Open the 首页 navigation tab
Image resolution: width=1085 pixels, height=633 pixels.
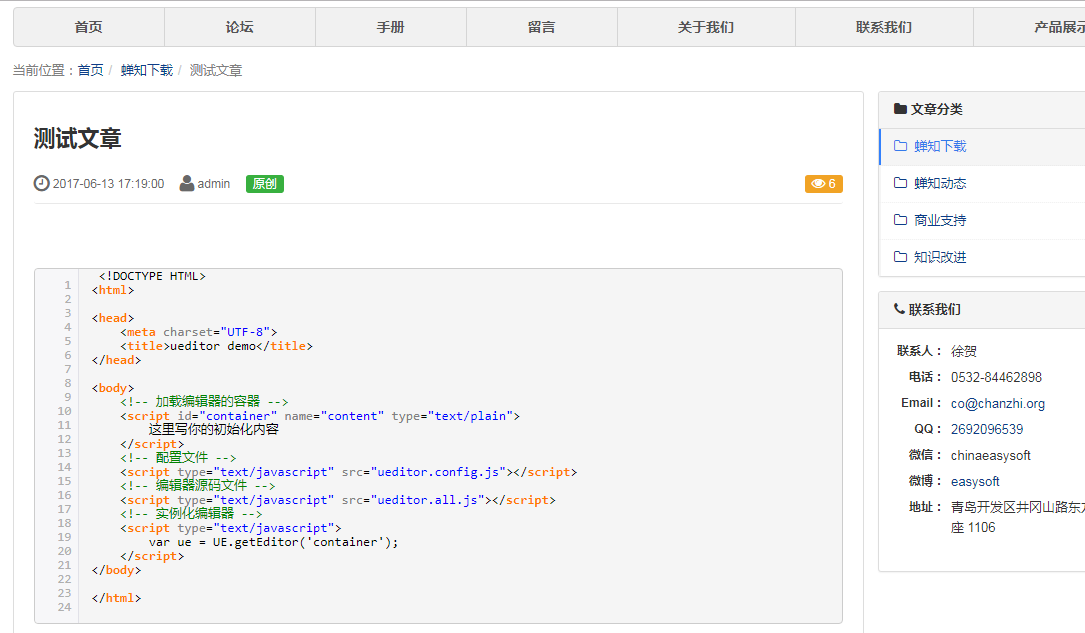(89, 27)
